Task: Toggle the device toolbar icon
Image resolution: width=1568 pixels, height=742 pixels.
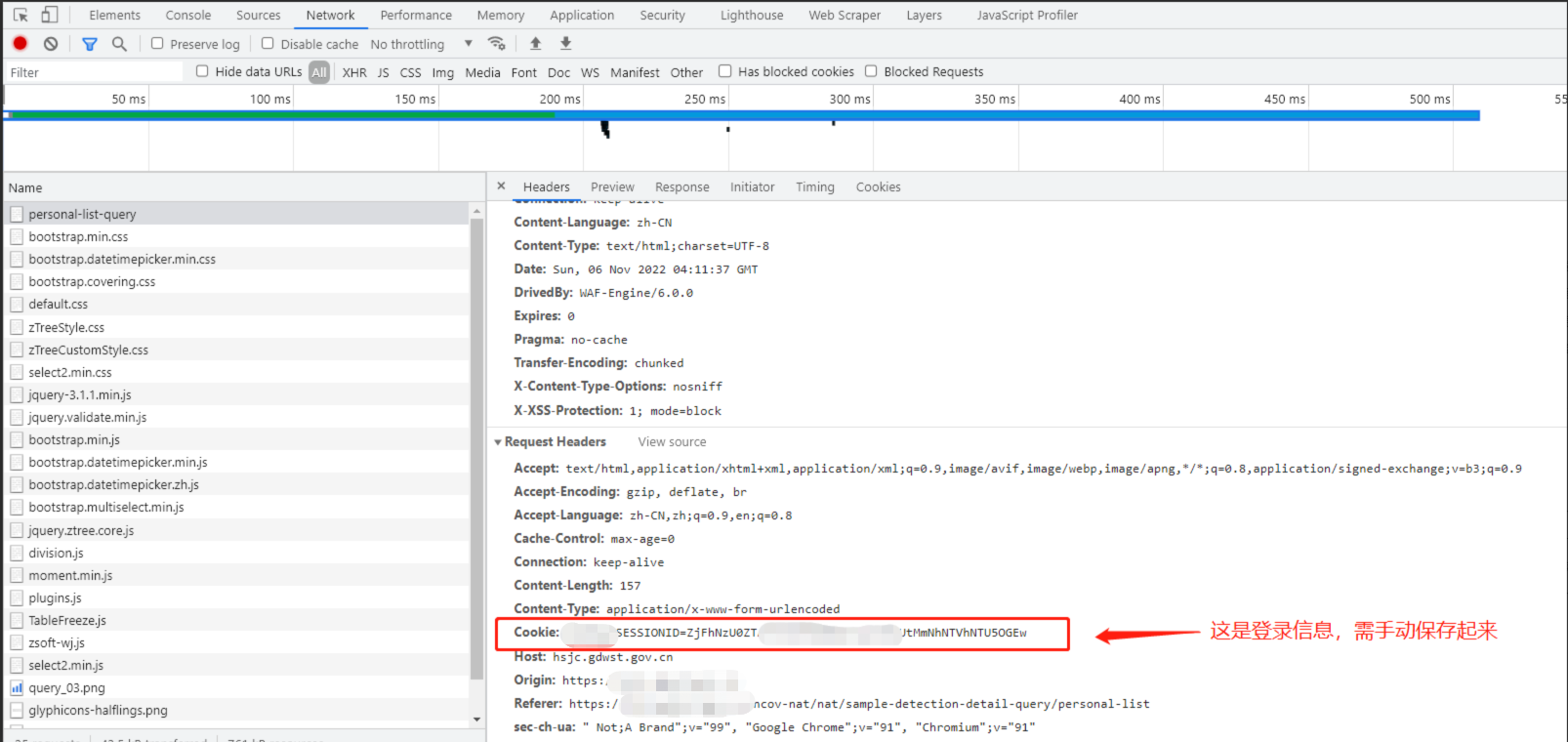Action: (x=49, y=15)
